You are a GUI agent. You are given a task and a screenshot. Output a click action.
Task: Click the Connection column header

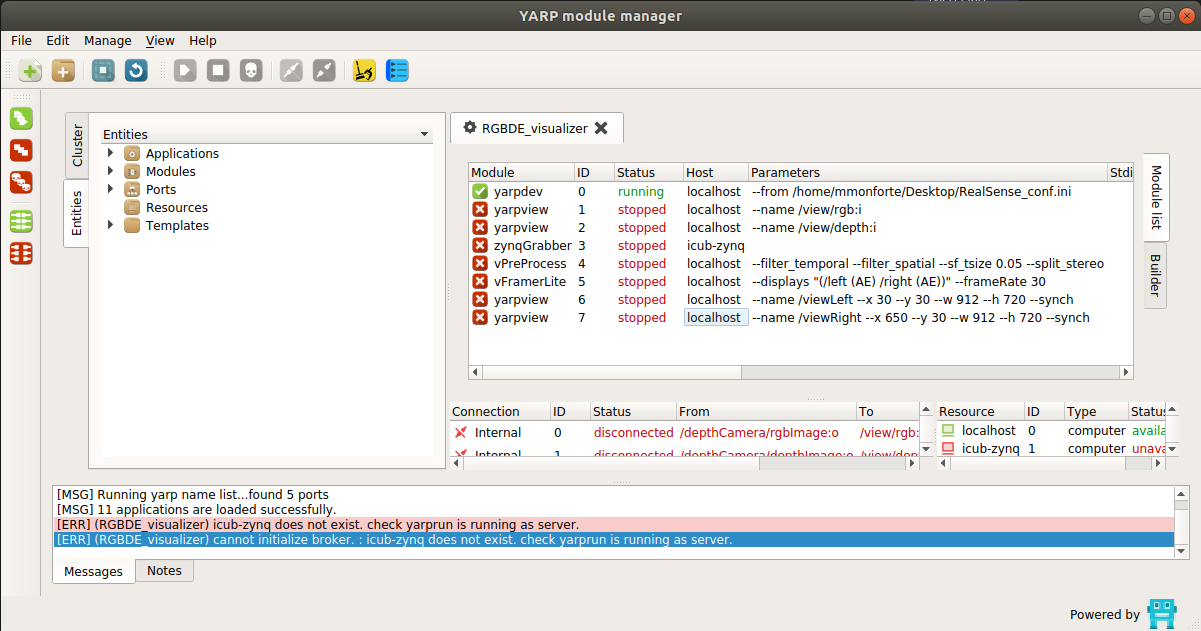(500, 412)
